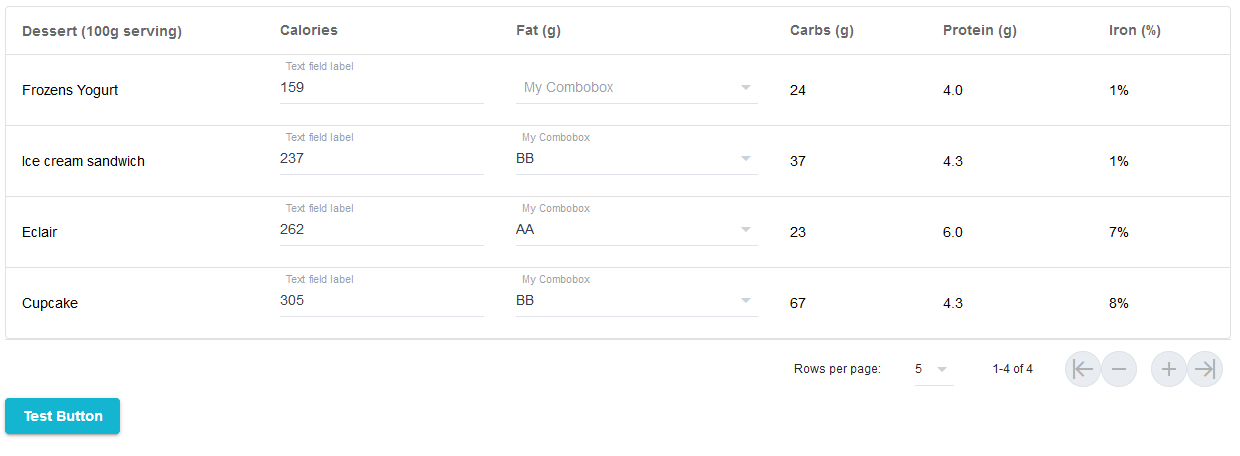The height and width of the screenshot is (456, 1240).
Task: Go to the next page with the plus icon
Action: tap(1169, 369)
